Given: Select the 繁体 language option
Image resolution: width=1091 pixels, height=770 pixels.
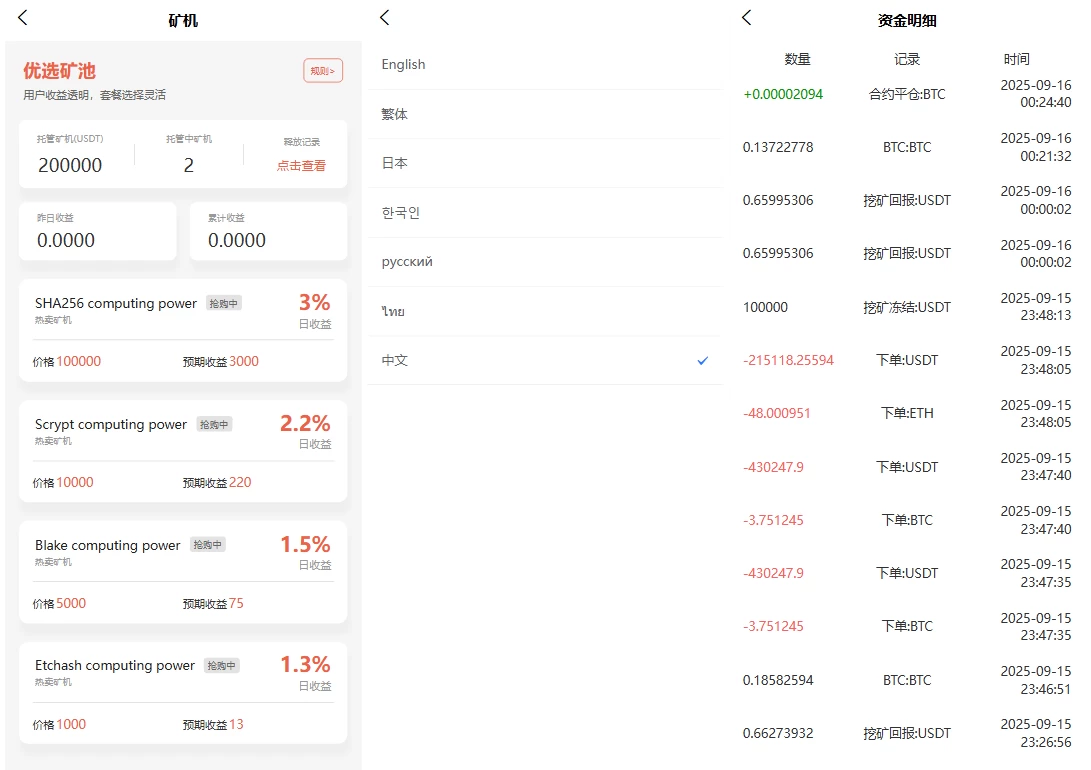Looking at the screenshot, I should (x=393, y=114).
